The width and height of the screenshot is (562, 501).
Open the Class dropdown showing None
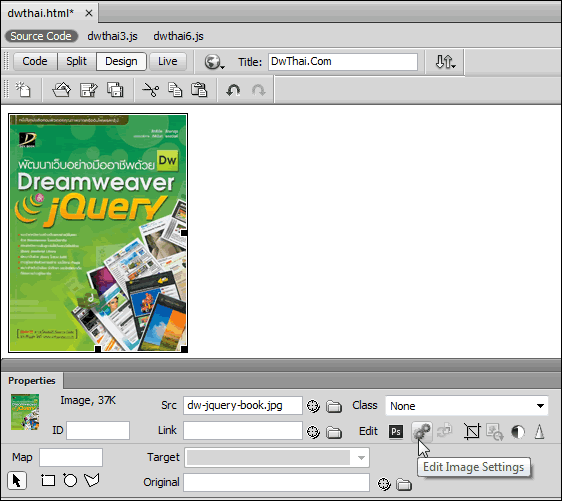tap(467, 406)
